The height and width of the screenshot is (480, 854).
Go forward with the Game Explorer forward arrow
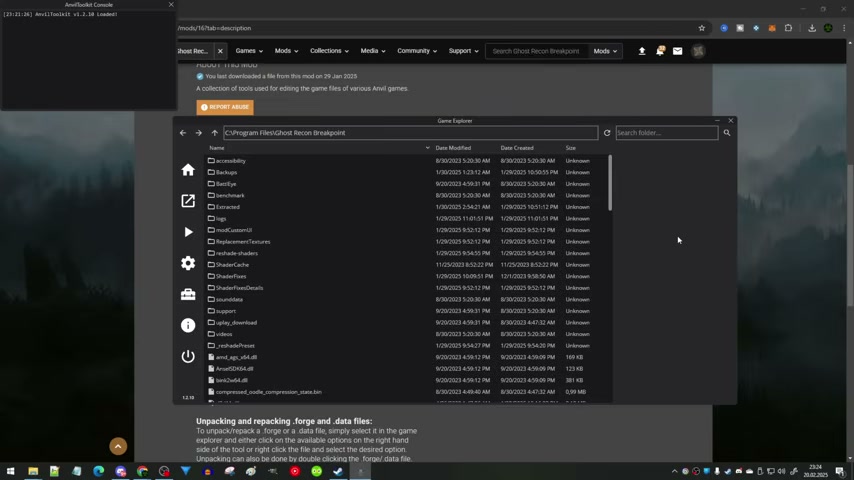[x=199, y=133]
